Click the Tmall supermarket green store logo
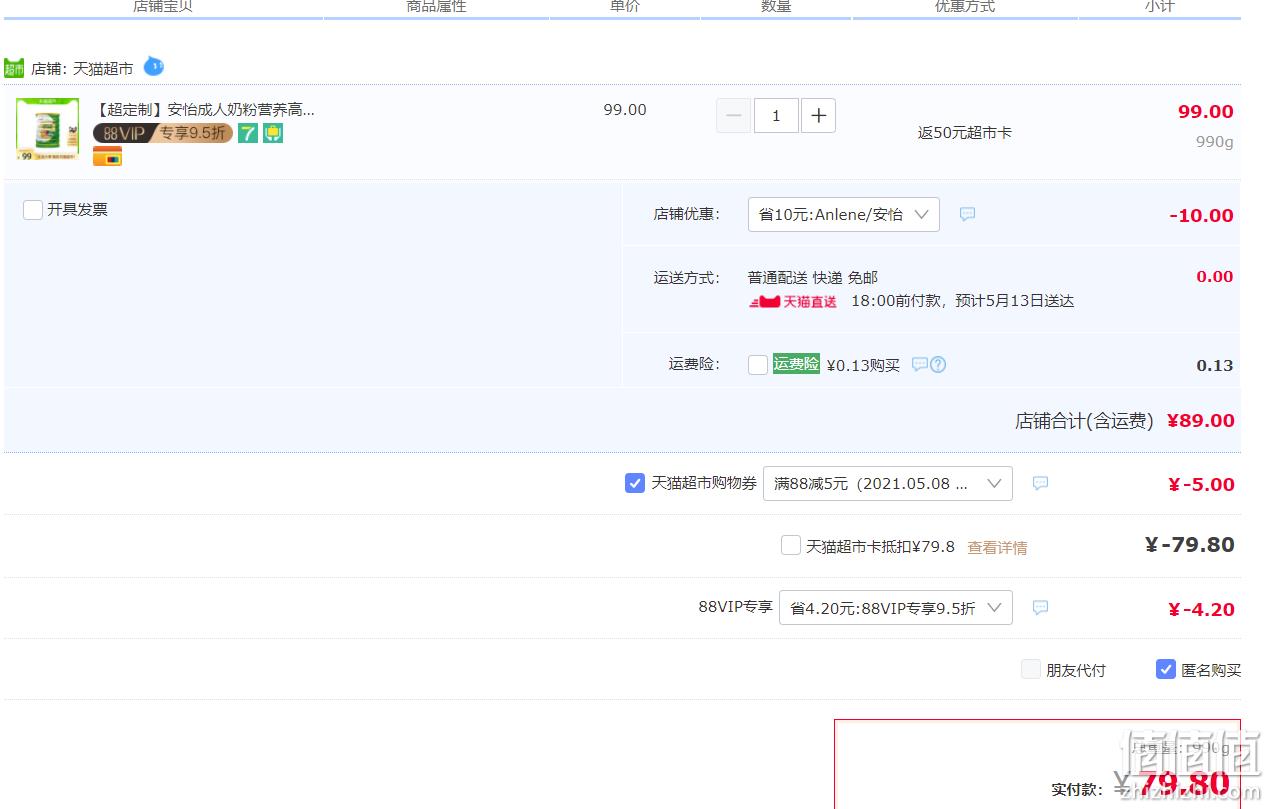This screenshot has height=809, width=1270. 14,68
